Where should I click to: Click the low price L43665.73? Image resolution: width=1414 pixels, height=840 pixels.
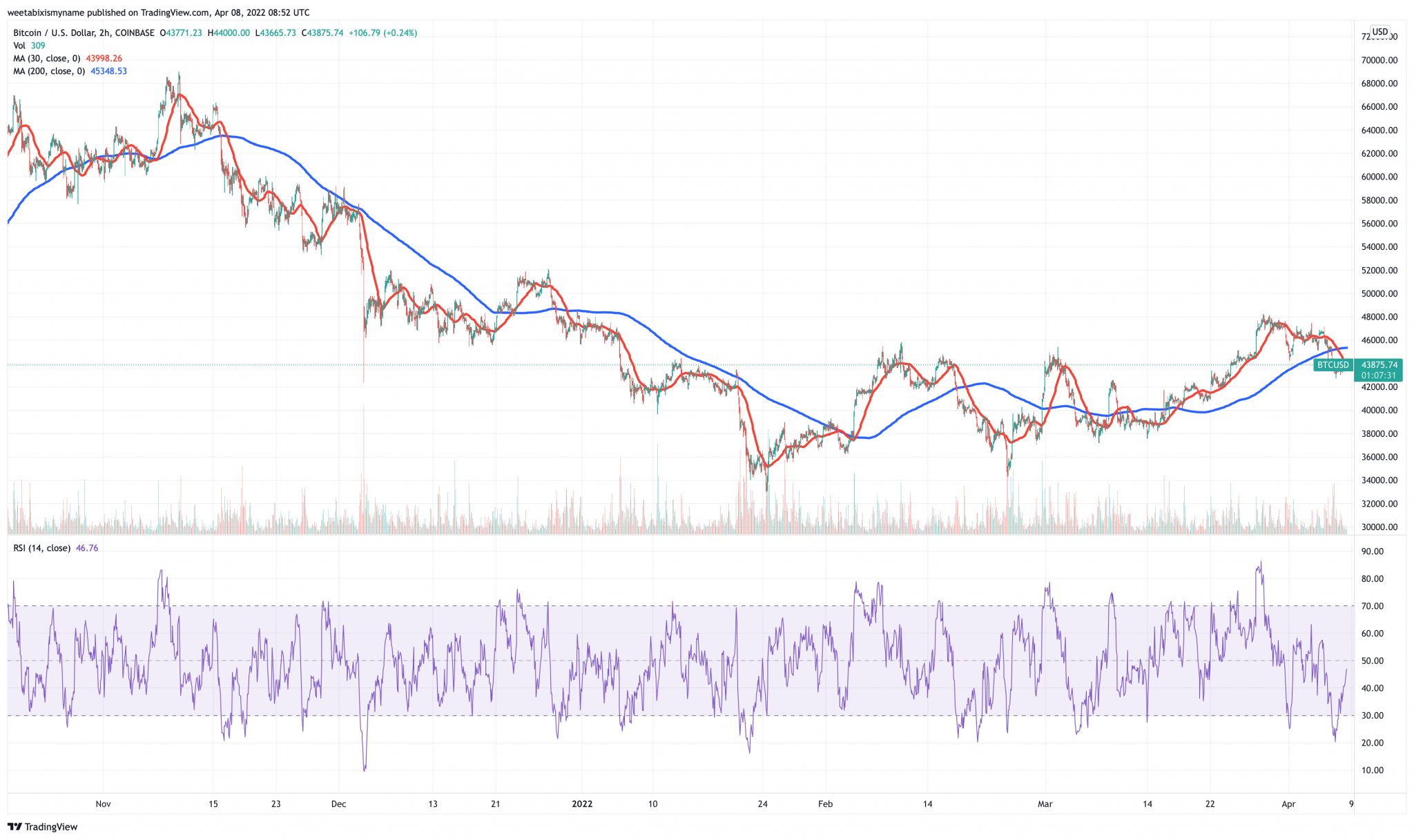(x=275, y=32)
